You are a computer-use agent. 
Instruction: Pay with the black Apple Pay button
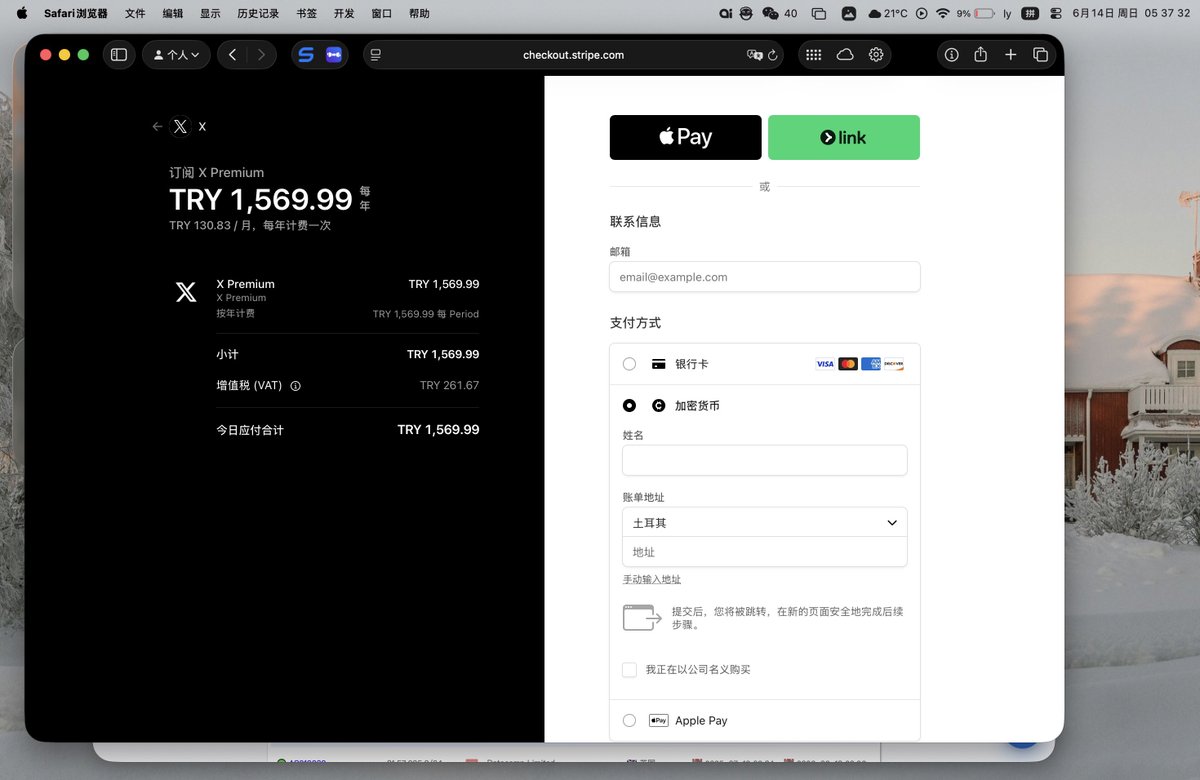pos(686,138)
